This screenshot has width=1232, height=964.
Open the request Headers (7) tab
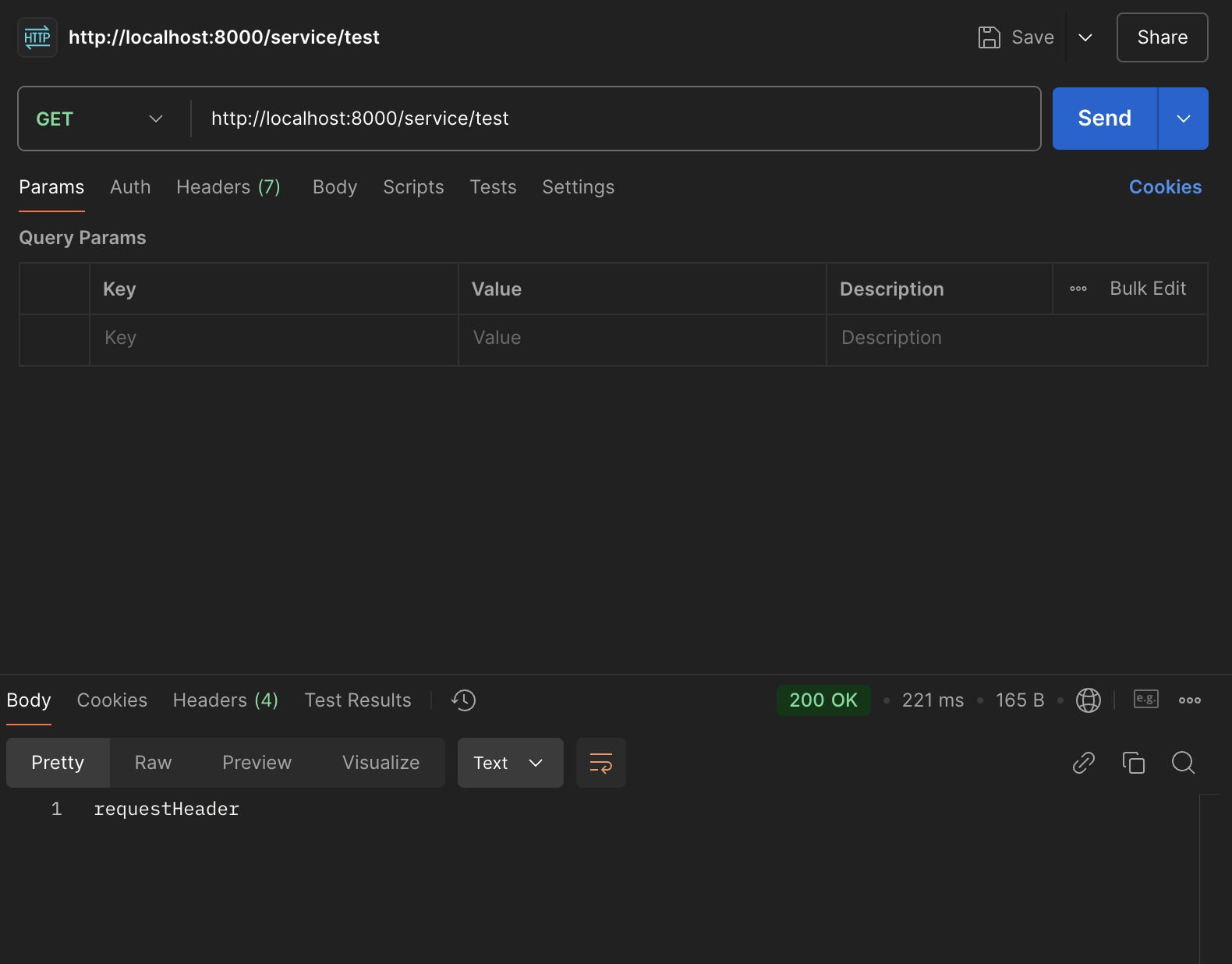coord(228,187)
